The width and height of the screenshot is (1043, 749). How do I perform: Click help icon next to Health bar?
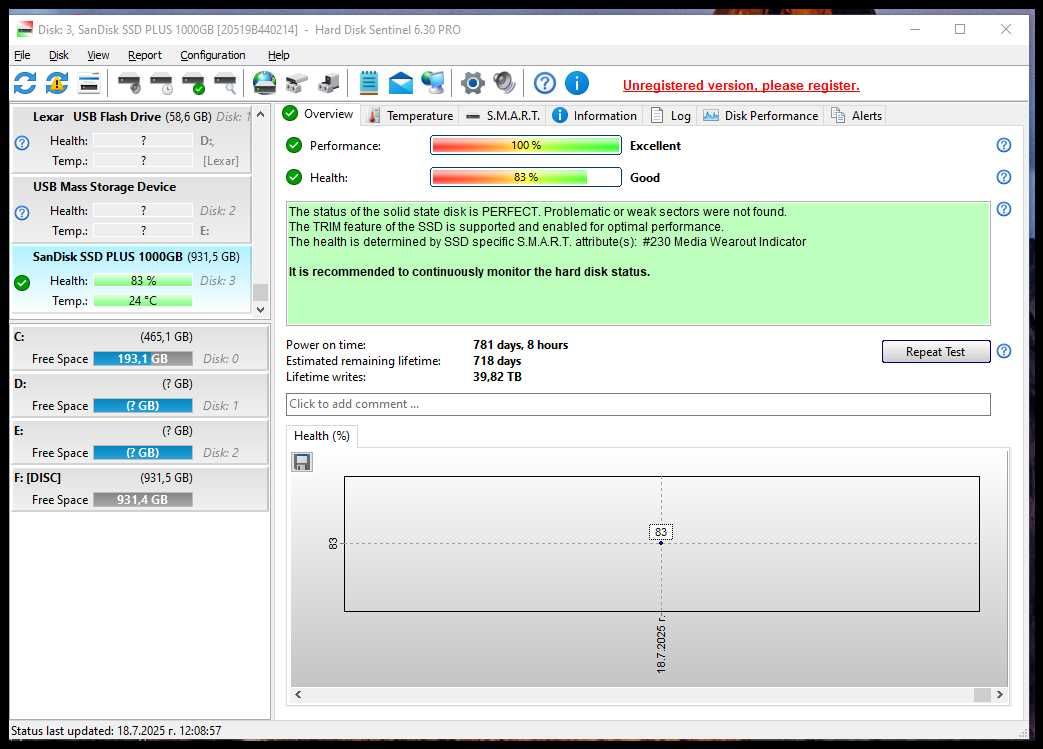[1004, 177]
